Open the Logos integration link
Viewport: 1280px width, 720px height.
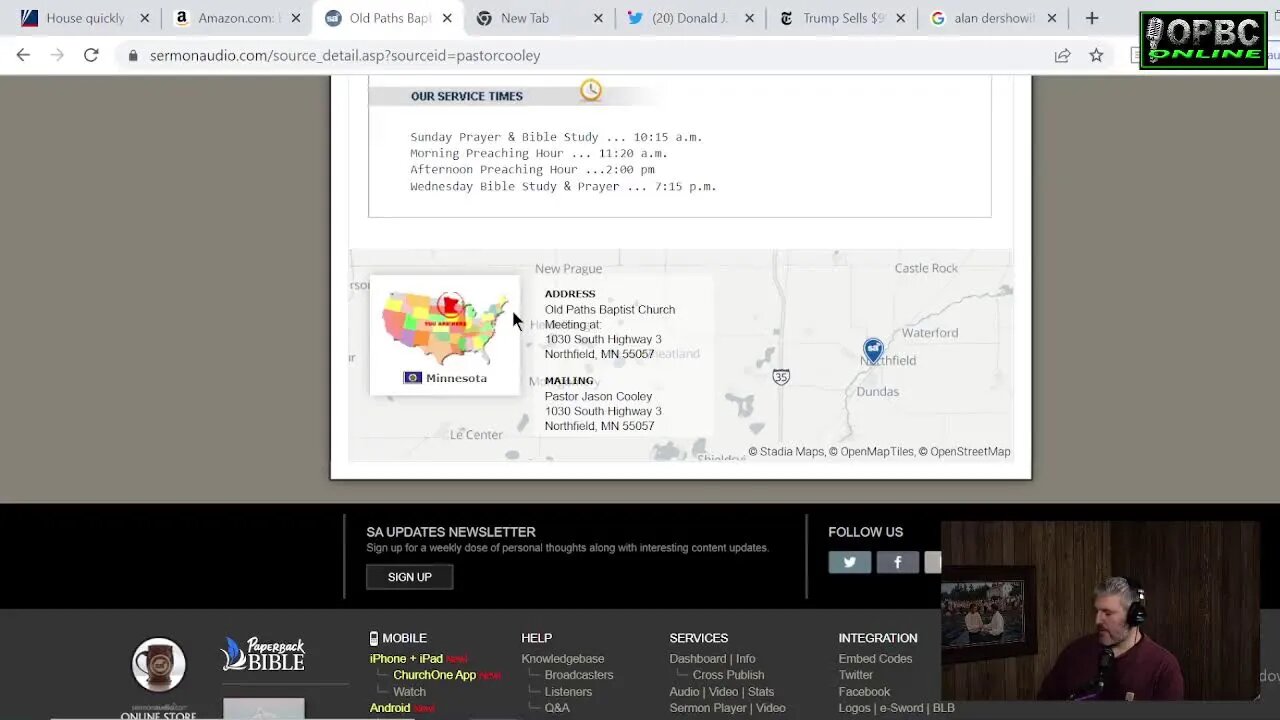(854, 708)
